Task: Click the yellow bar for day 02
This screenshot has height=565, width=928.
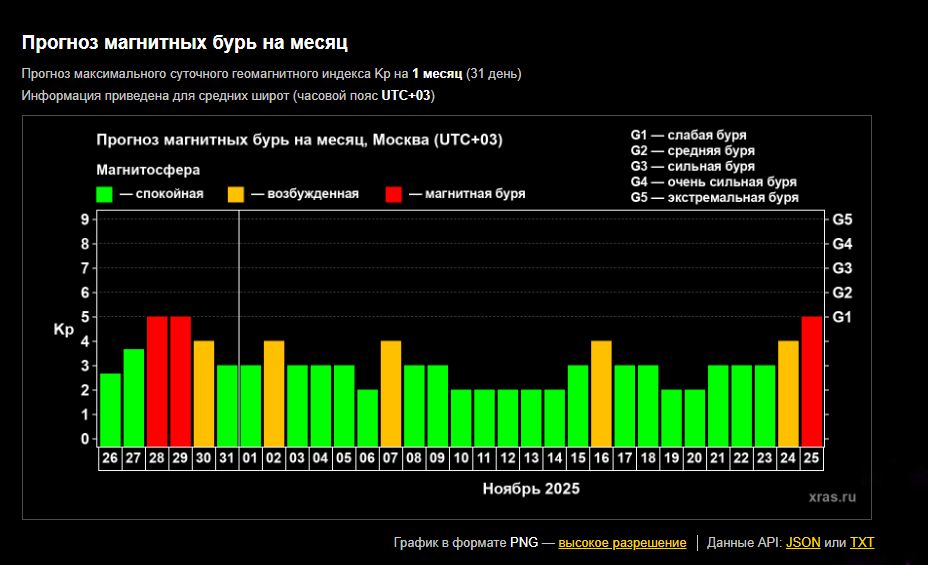Action: coord(274,393)
